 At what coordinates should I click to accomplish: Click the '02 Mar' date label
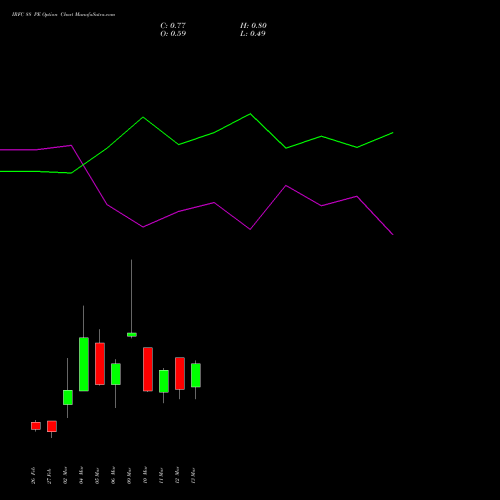pyautogui.click(x=65, y=475)
